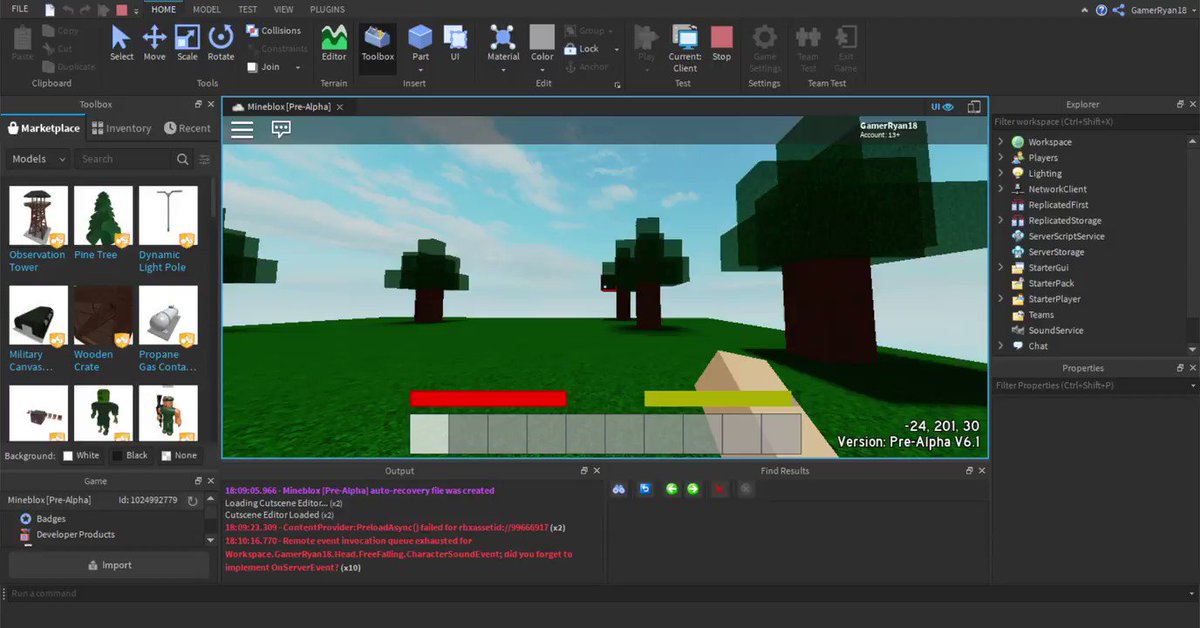This screenshot has width=1200, height=628.
Task: Select Black background option
Action: [x=130, y=455]
